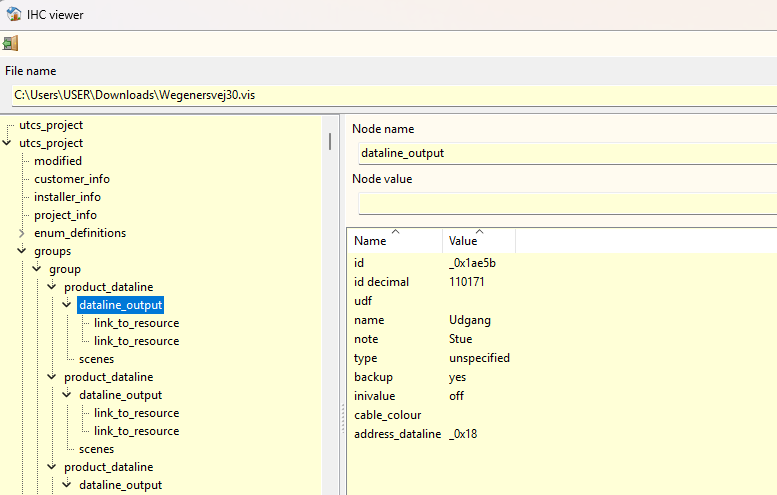
Task: Select the project_info tree node
Action: point(65,215)
